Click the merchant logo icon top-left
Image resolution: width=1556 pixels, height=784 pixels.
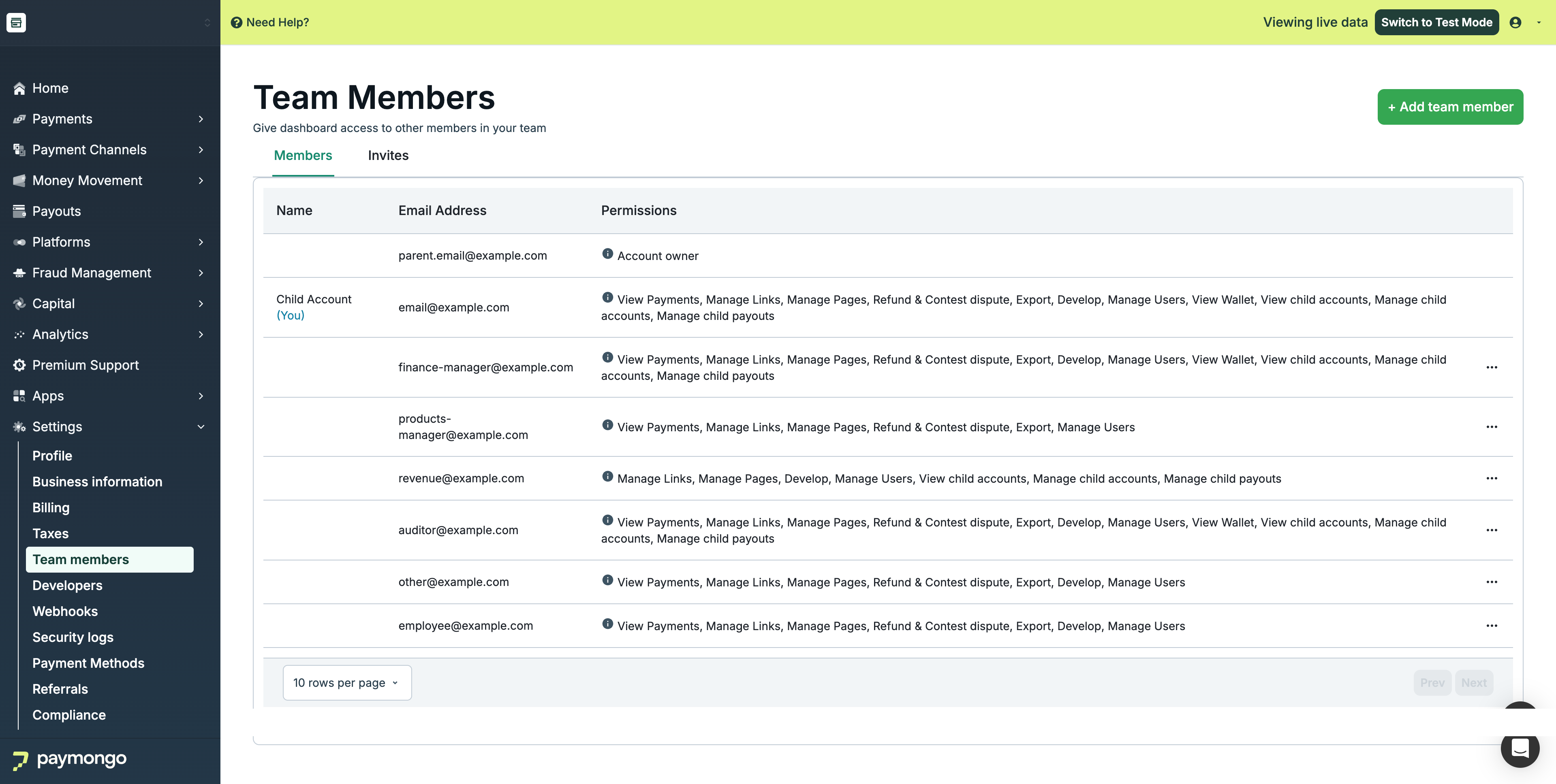[x=16, y=22]
